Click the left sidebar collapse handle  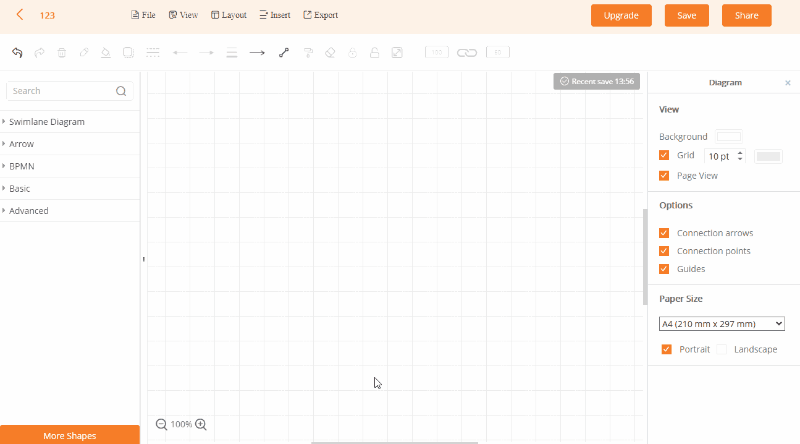[143, 259]
